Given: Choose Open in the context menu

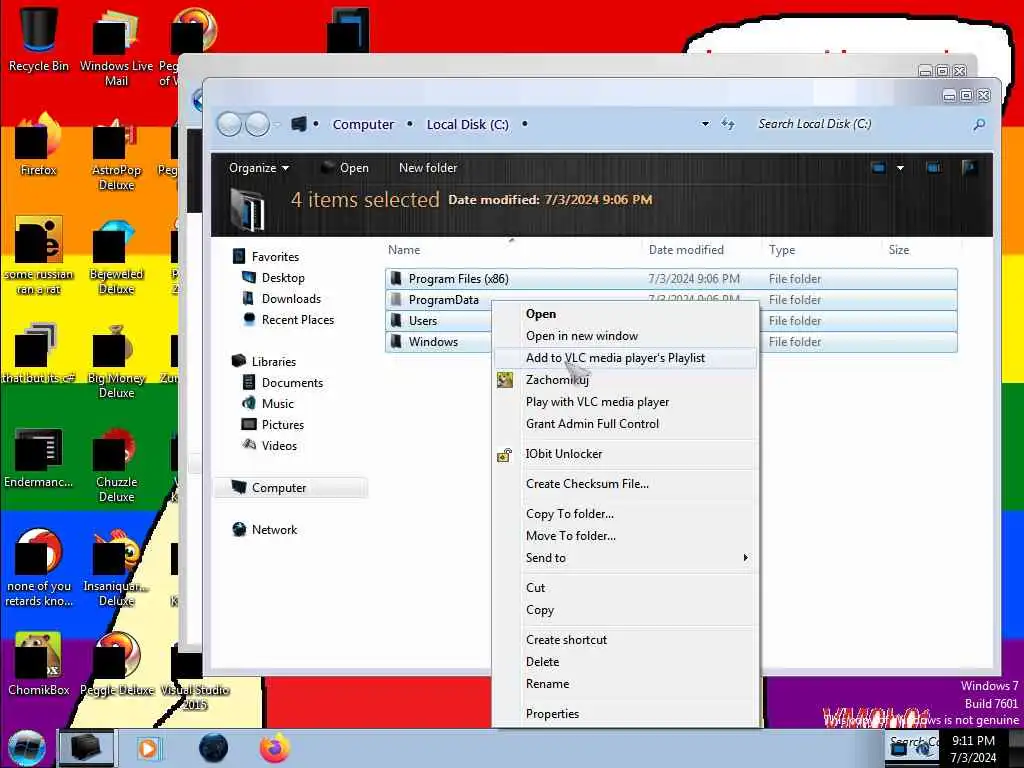Looking at the screenshot, I should pyautogui.click(x=626, y=314).
